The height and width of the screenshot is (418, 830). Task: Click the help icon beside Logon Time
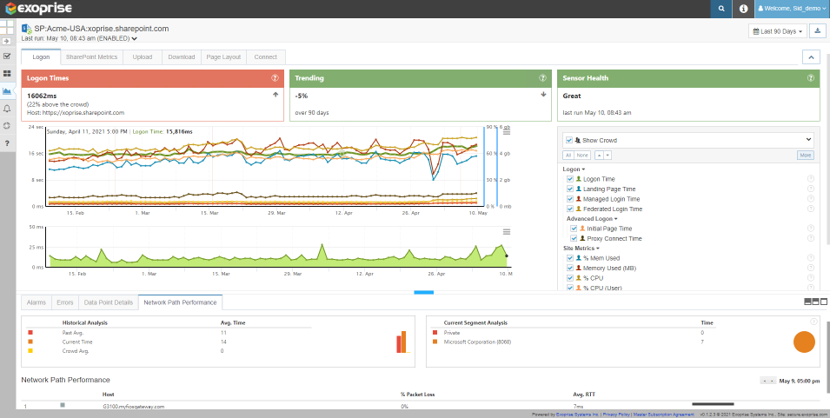tap(810, 179)
